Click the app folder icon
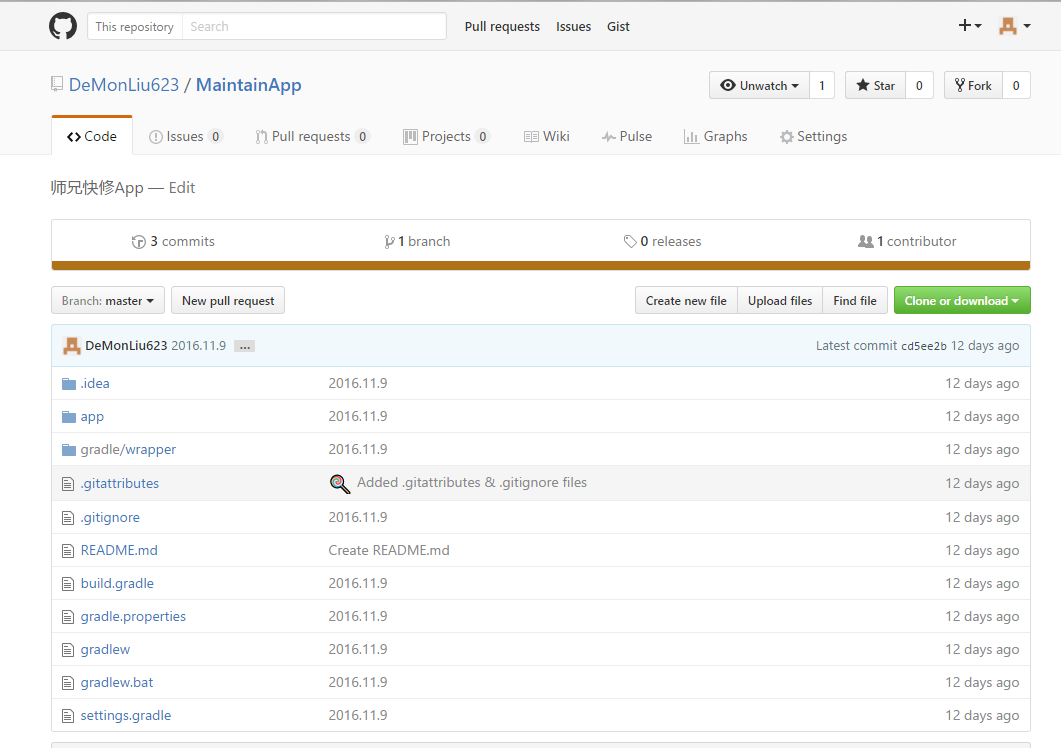Image resolution: width=1061 pixels, height=748 pixels. tap(69, 417)
